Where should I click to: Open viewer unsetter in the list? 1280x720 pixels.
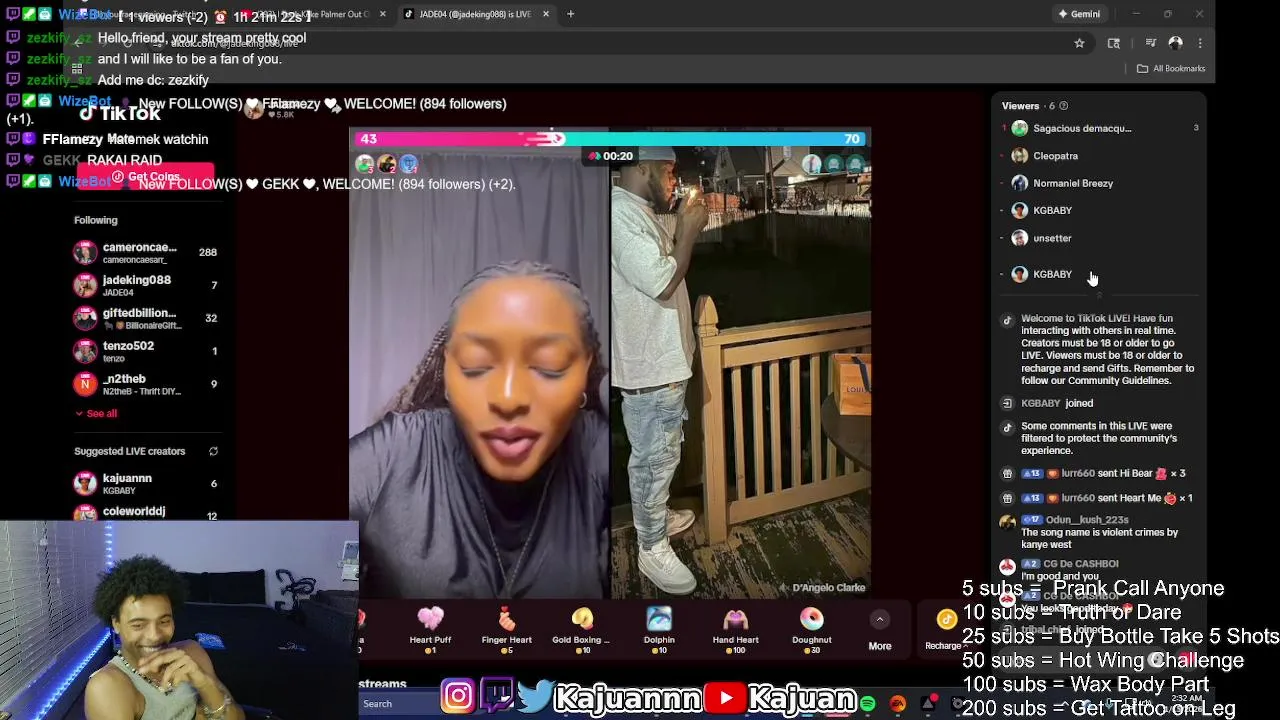click(x=1100, y=238)
